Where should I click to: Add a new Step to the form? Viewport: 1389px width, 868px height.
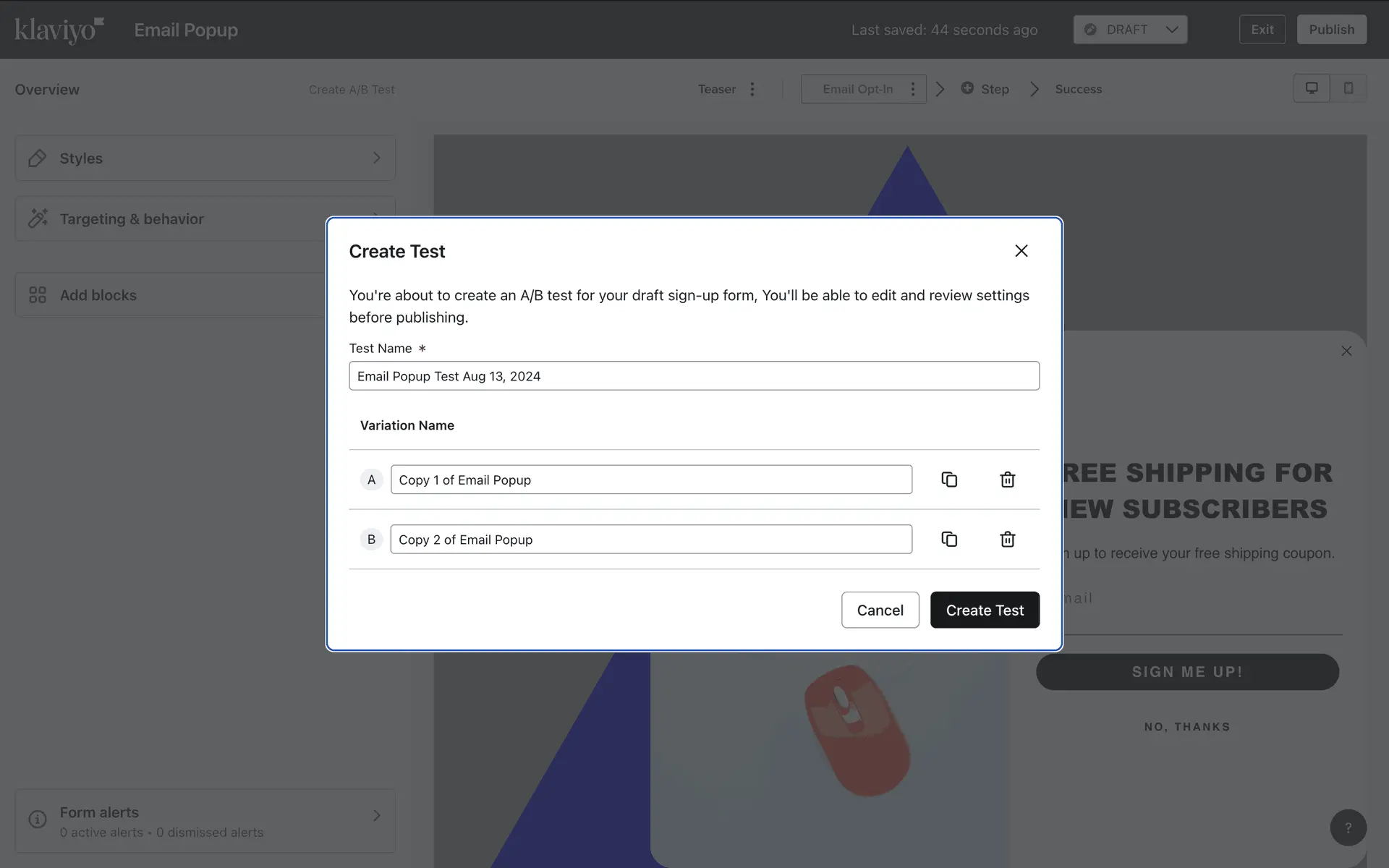985,89
